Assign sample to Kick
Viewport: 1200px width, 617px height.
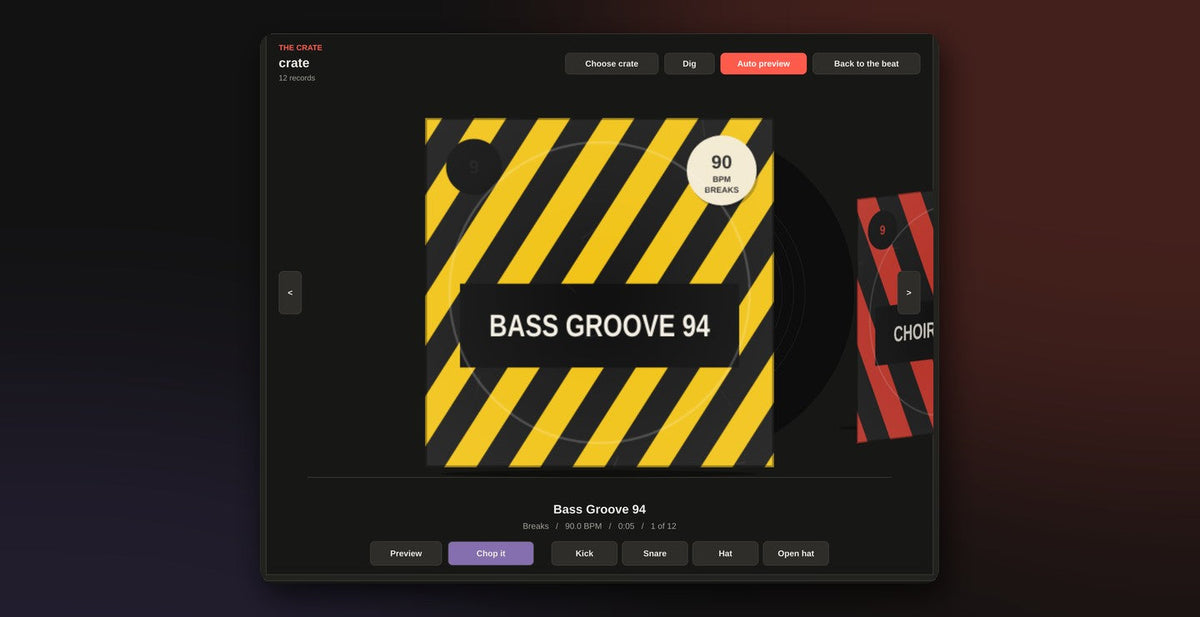coord(584,553)
